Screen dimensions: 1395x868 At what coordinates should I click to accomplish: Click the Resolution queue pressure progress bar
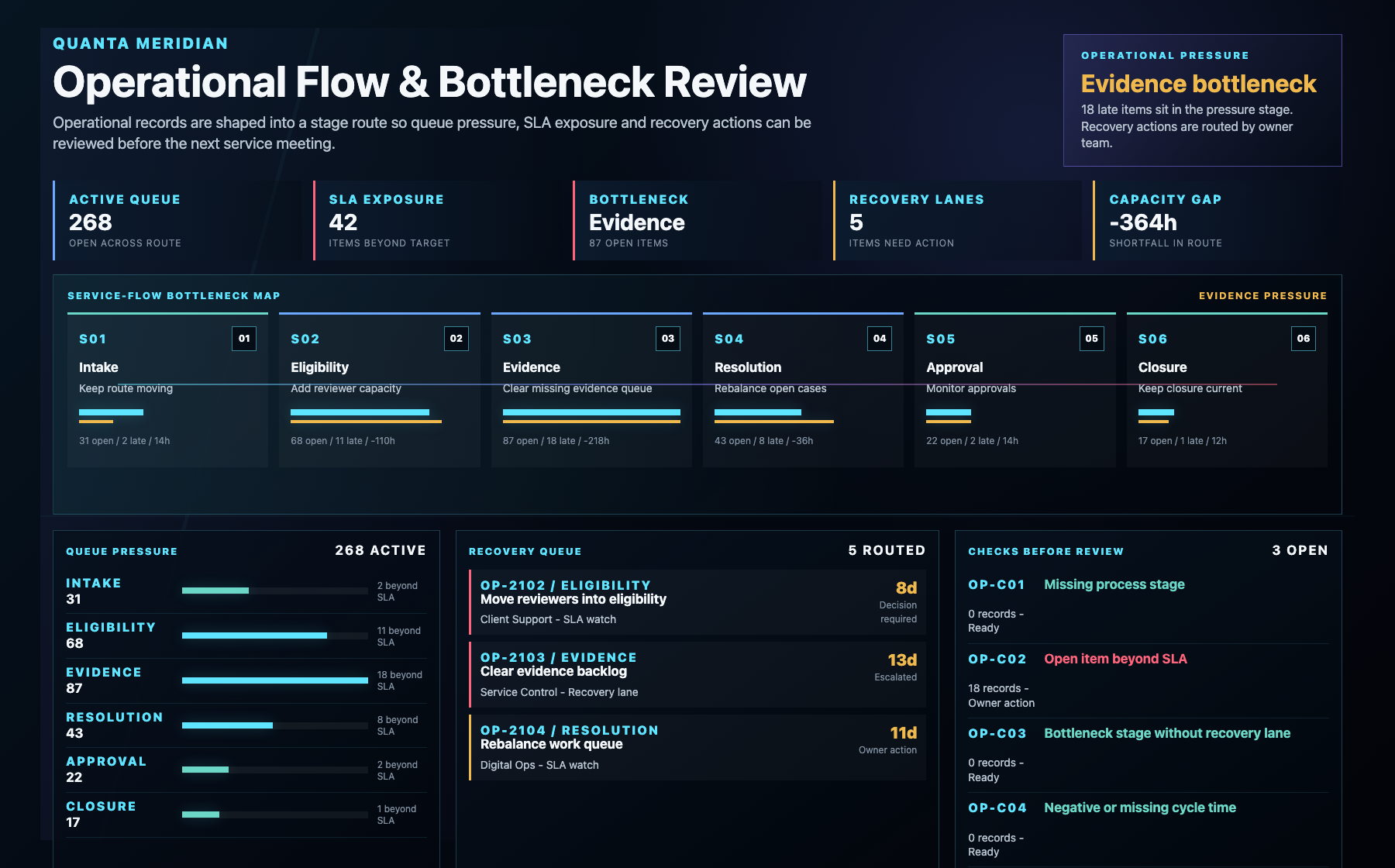click(275, 725)
